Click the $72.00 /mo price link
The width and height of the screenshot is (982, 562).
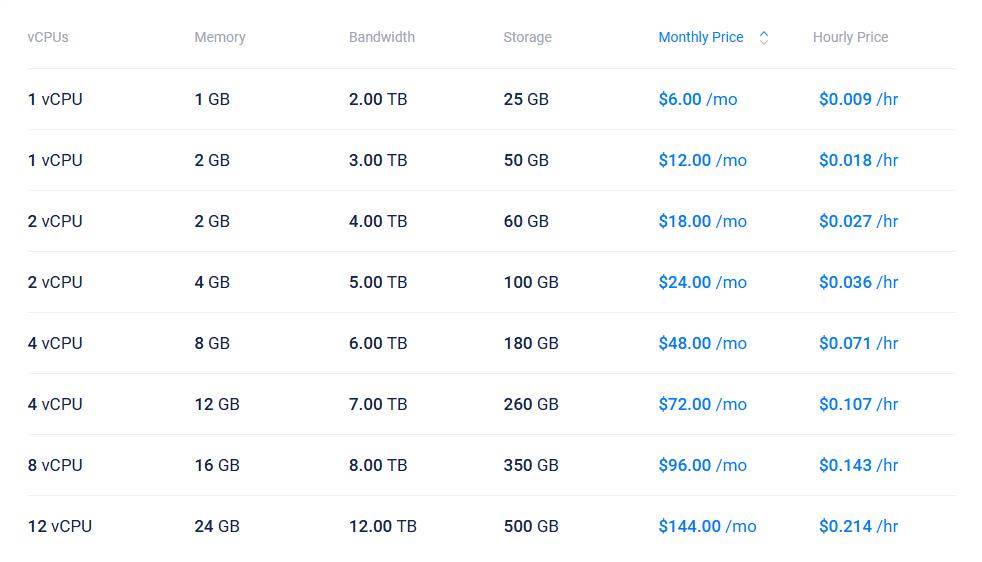pos(702,404)
